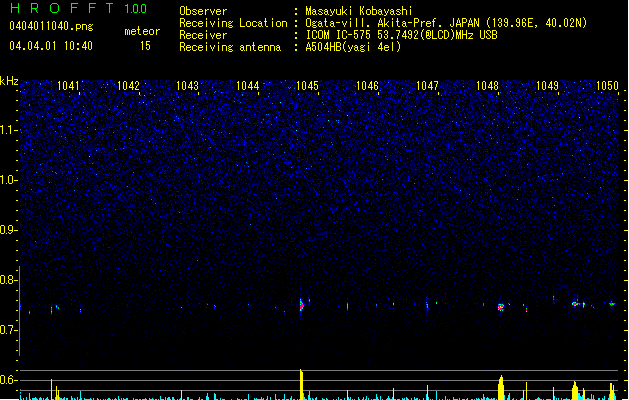Image resolution: width=629 pixels, height=400 pixels.
Task: Click the Receiving Location label
Action: point(233,23)
